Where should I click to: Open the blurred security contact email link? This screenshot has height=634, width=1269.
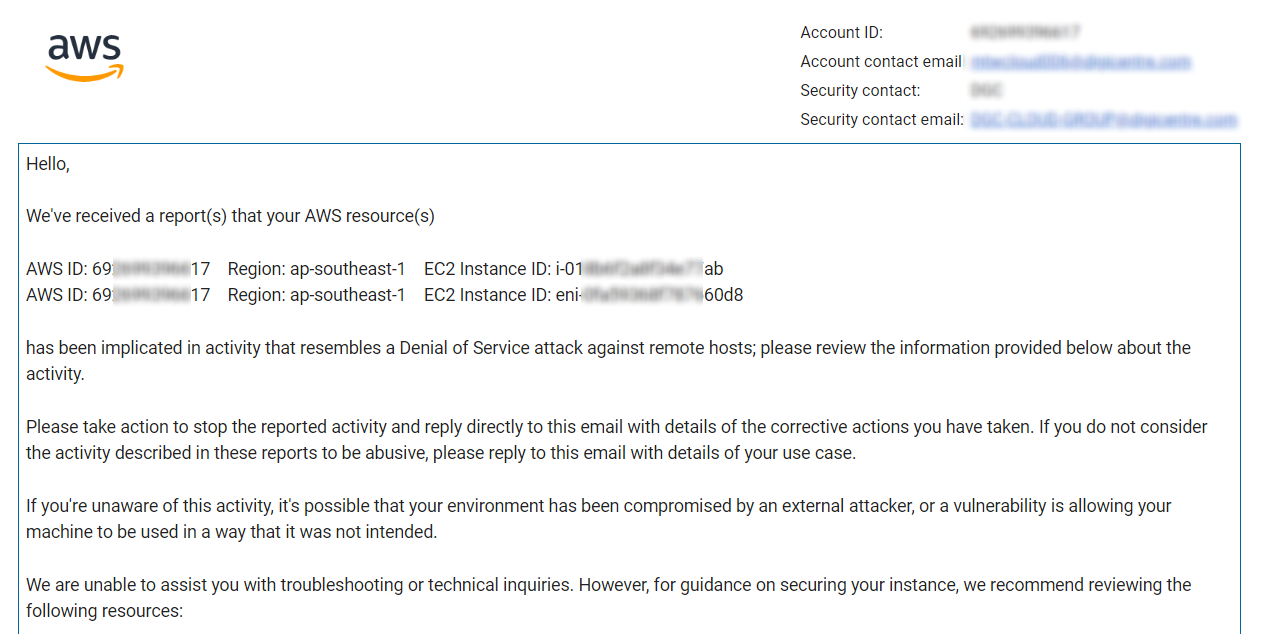click(x=1103, y=120)
